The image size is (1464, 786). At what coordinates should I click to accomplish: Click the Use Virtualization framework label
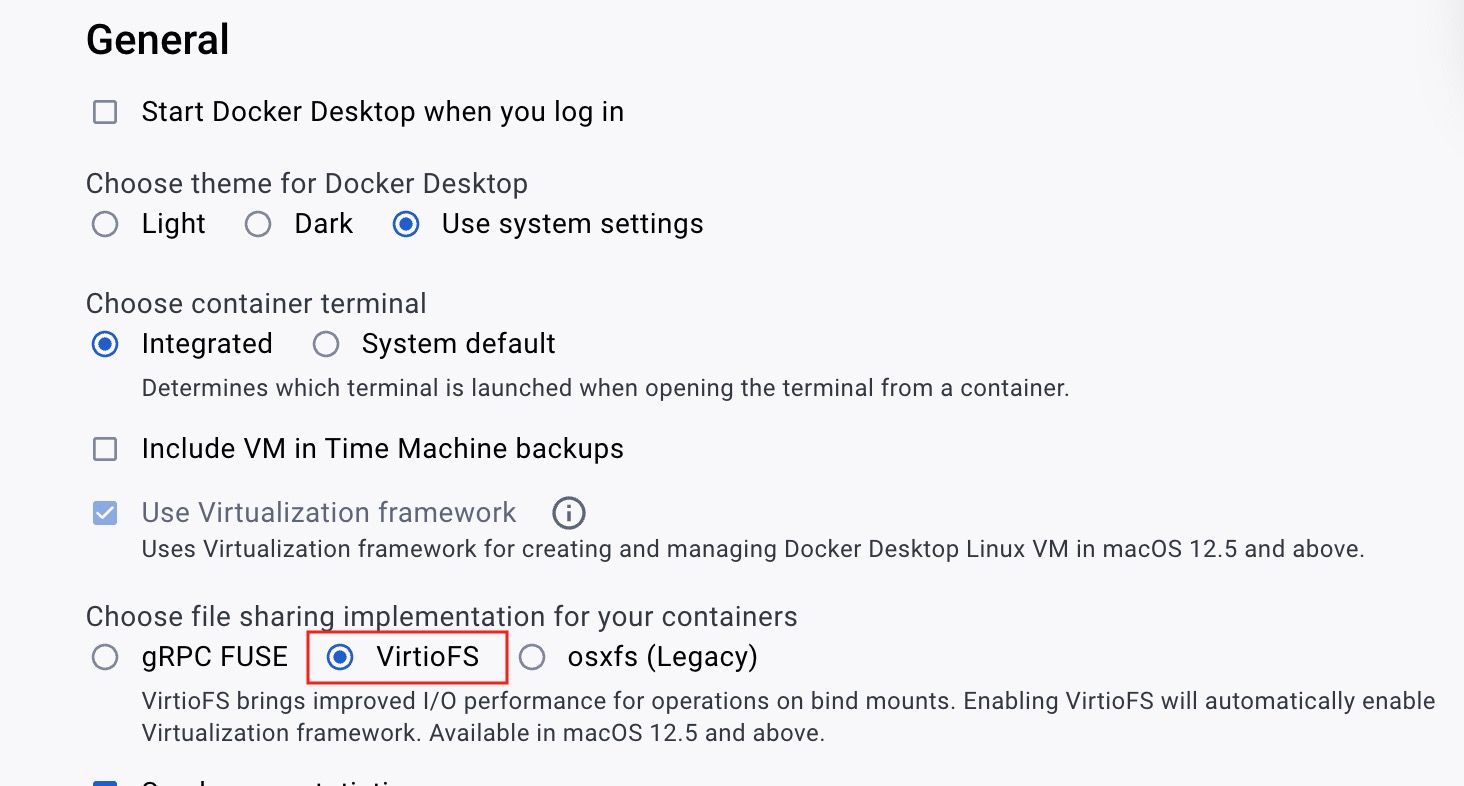[x=329, y=513]
